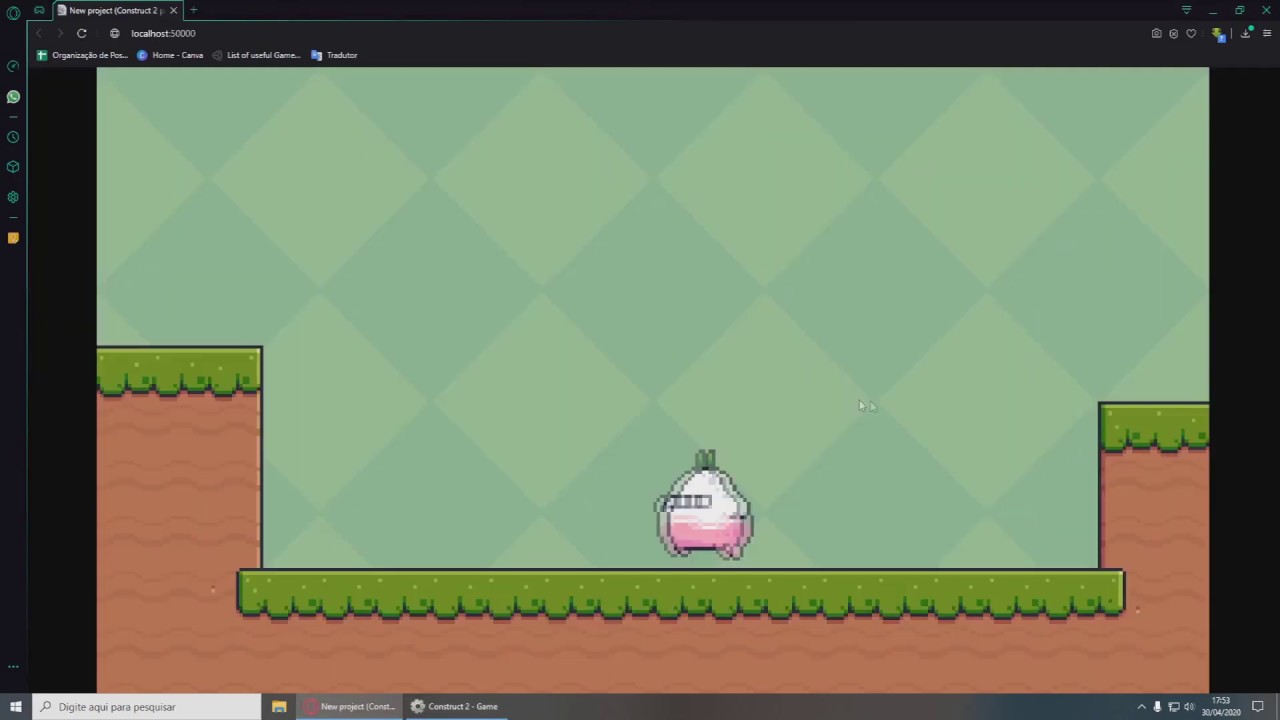Image resolution: width=1280 pixels, height=720 pixels.
Task: Open Settings gear in the sidebar
Action: [13, 197]
